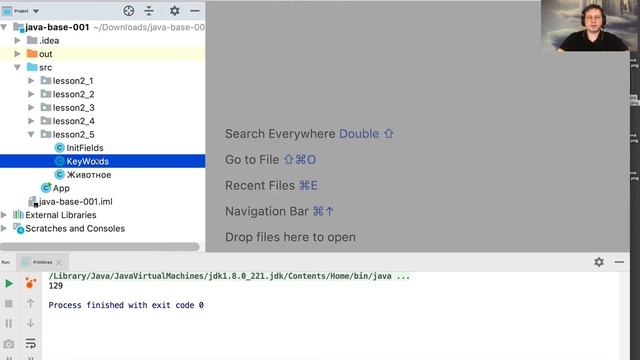
Task: Select the InitFields class
Action: [85, 148]
